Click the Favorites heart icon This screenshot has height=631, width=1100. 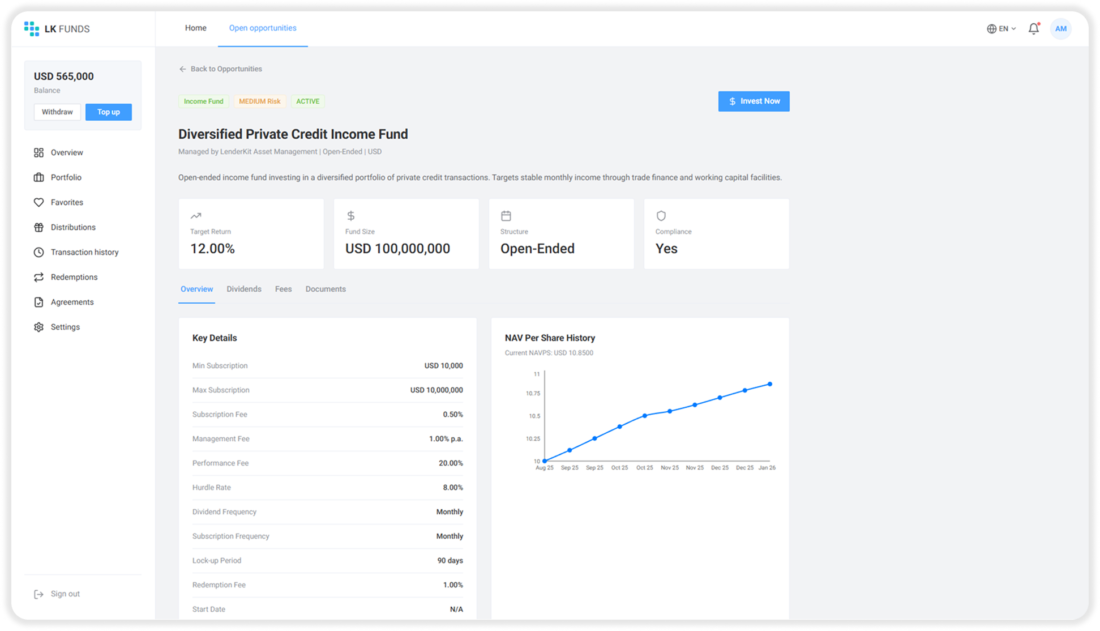tap(39, 202)
